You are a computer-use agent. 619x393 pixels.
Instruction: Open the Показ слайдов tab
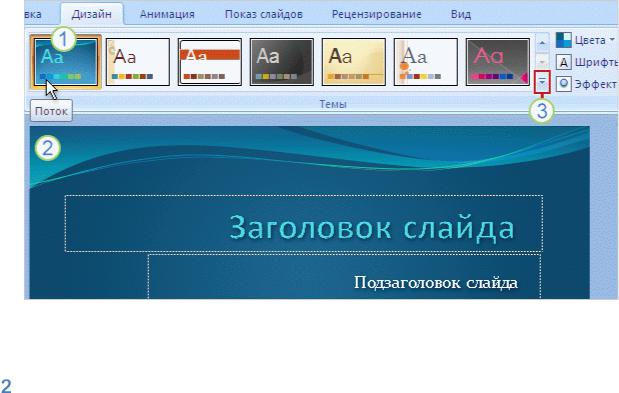(x=264, y=15)
